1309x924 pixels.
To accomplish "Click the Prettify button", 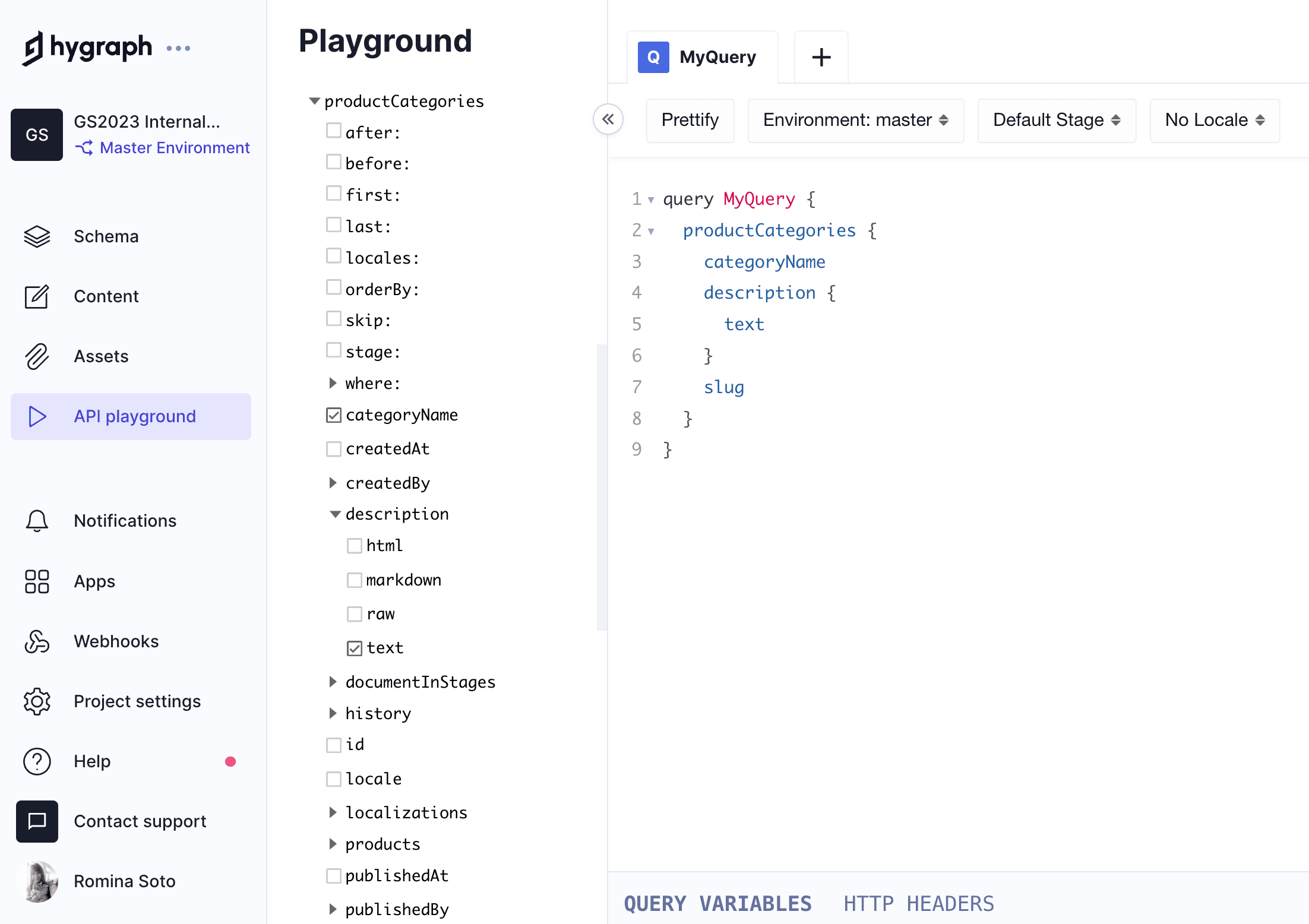I will (690, 121).
